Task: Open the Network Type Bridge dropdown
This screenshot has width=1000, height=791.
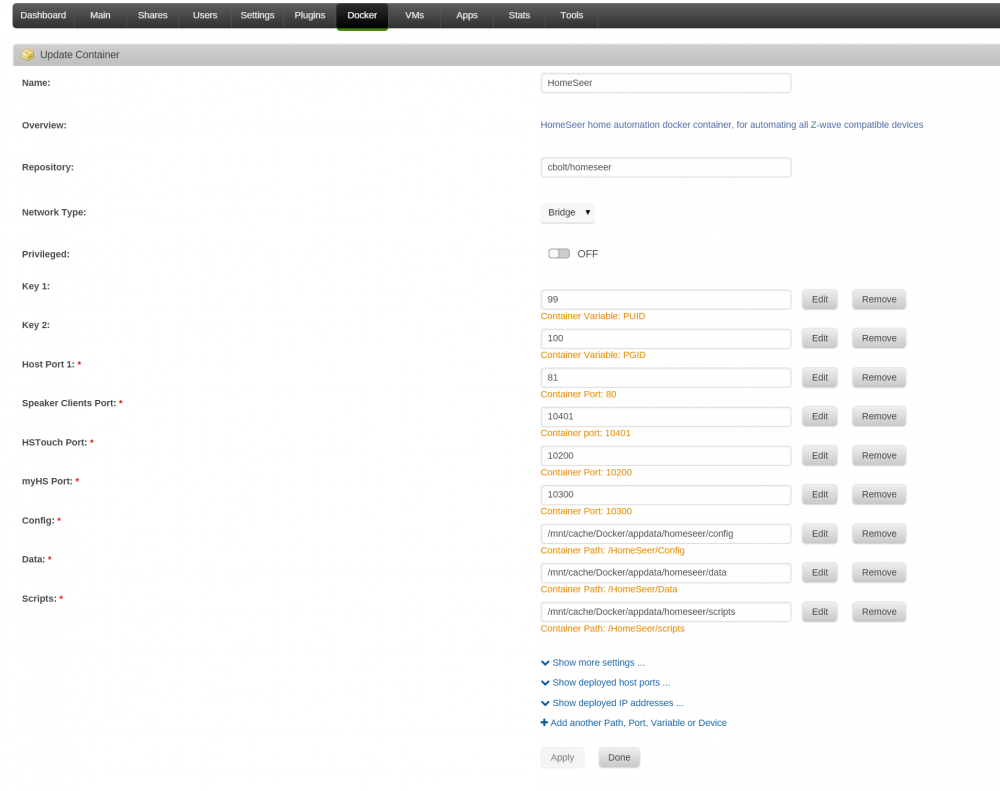Action: point(568,212)
